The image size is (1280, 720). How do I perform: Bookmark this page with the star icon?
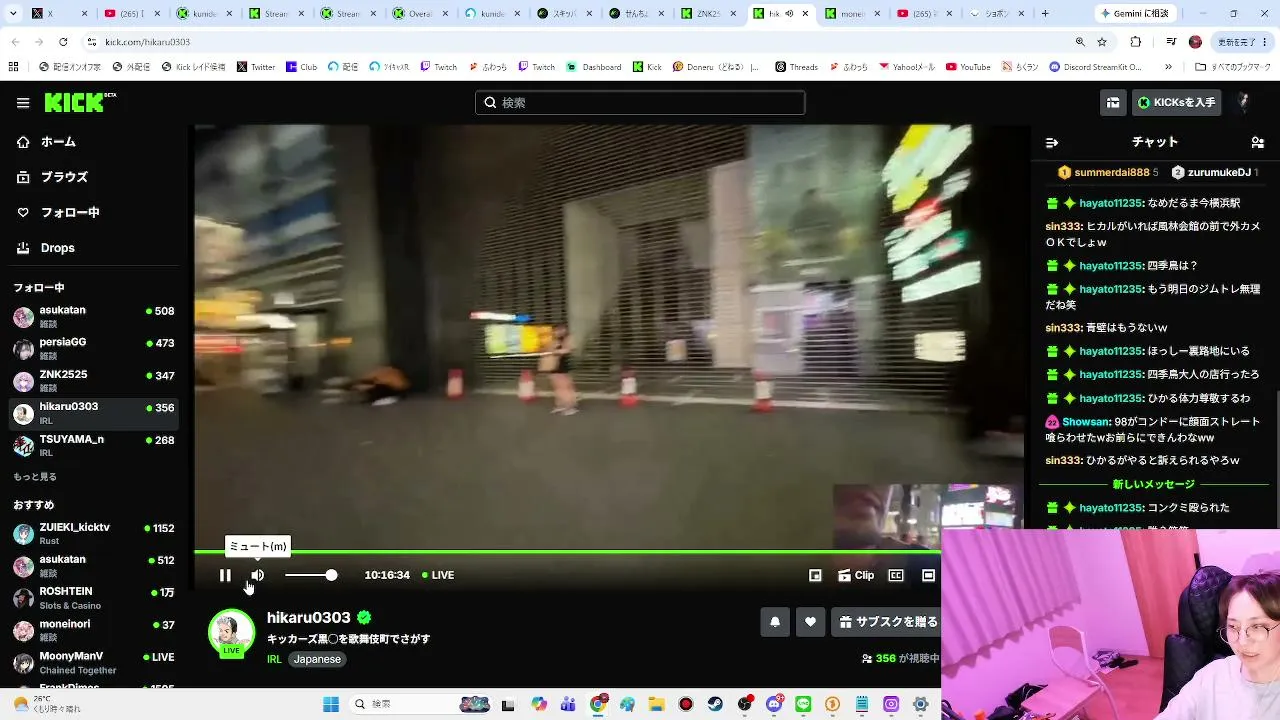click(x=1102, y=42)
